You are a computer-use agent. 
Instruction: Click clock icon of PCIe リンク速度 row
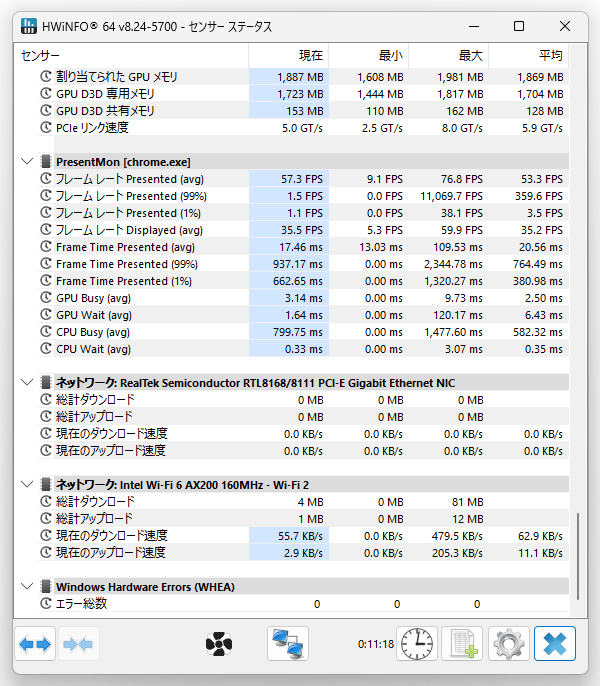(46, 128)
